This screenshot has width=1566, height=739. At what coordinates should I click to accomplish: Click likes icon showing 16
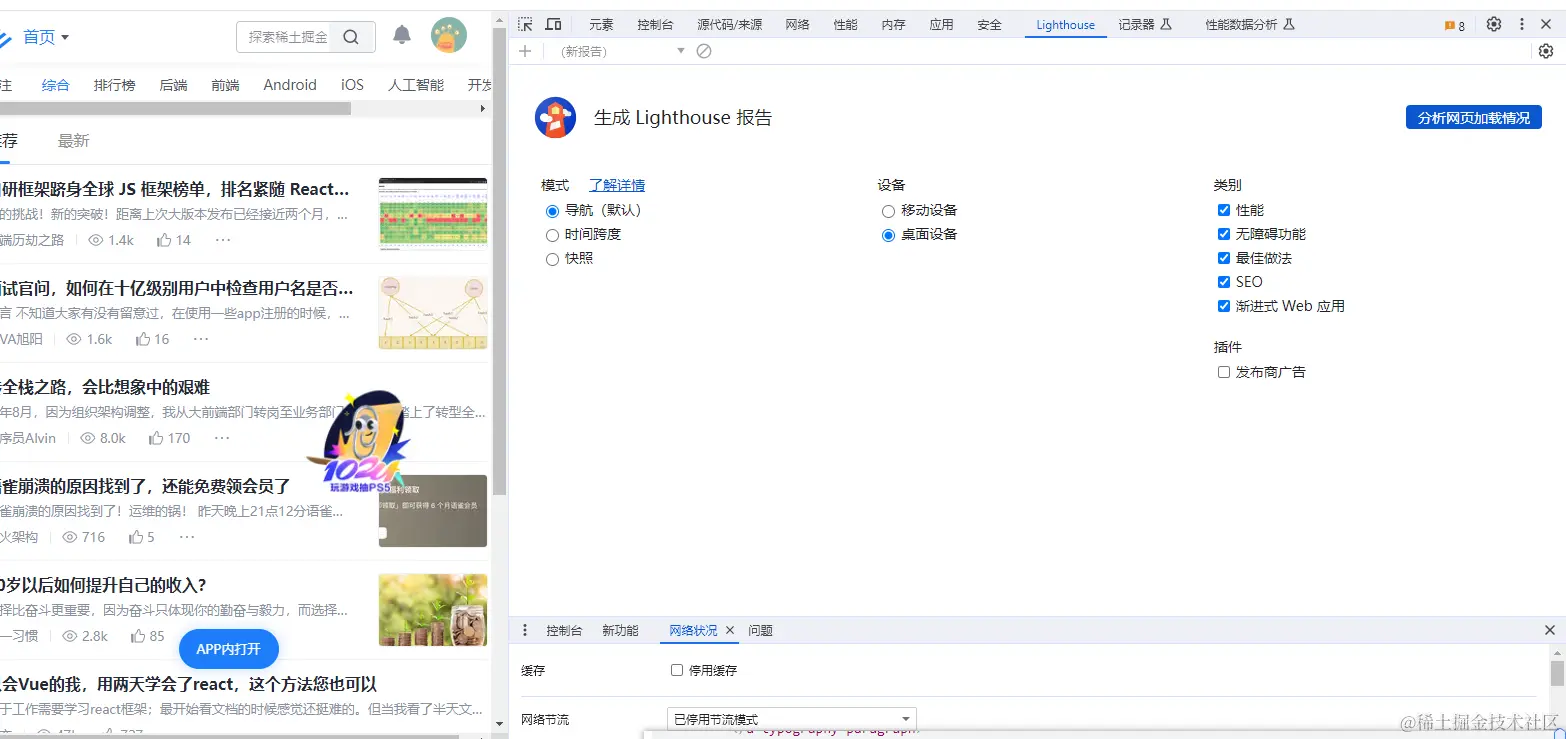point(143,339)
